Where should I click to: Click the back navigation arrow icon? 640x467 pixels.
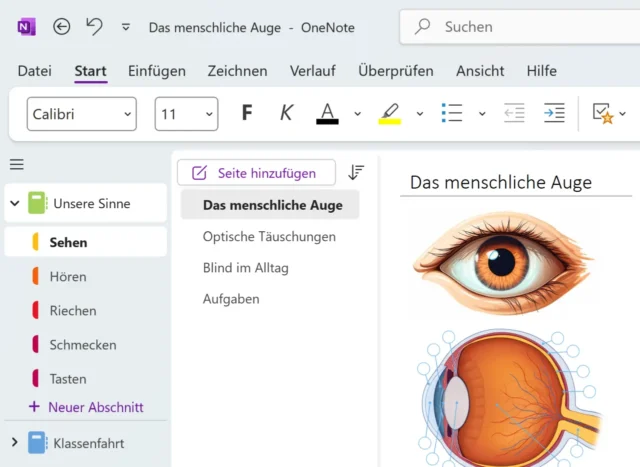[x=62, y=27]
